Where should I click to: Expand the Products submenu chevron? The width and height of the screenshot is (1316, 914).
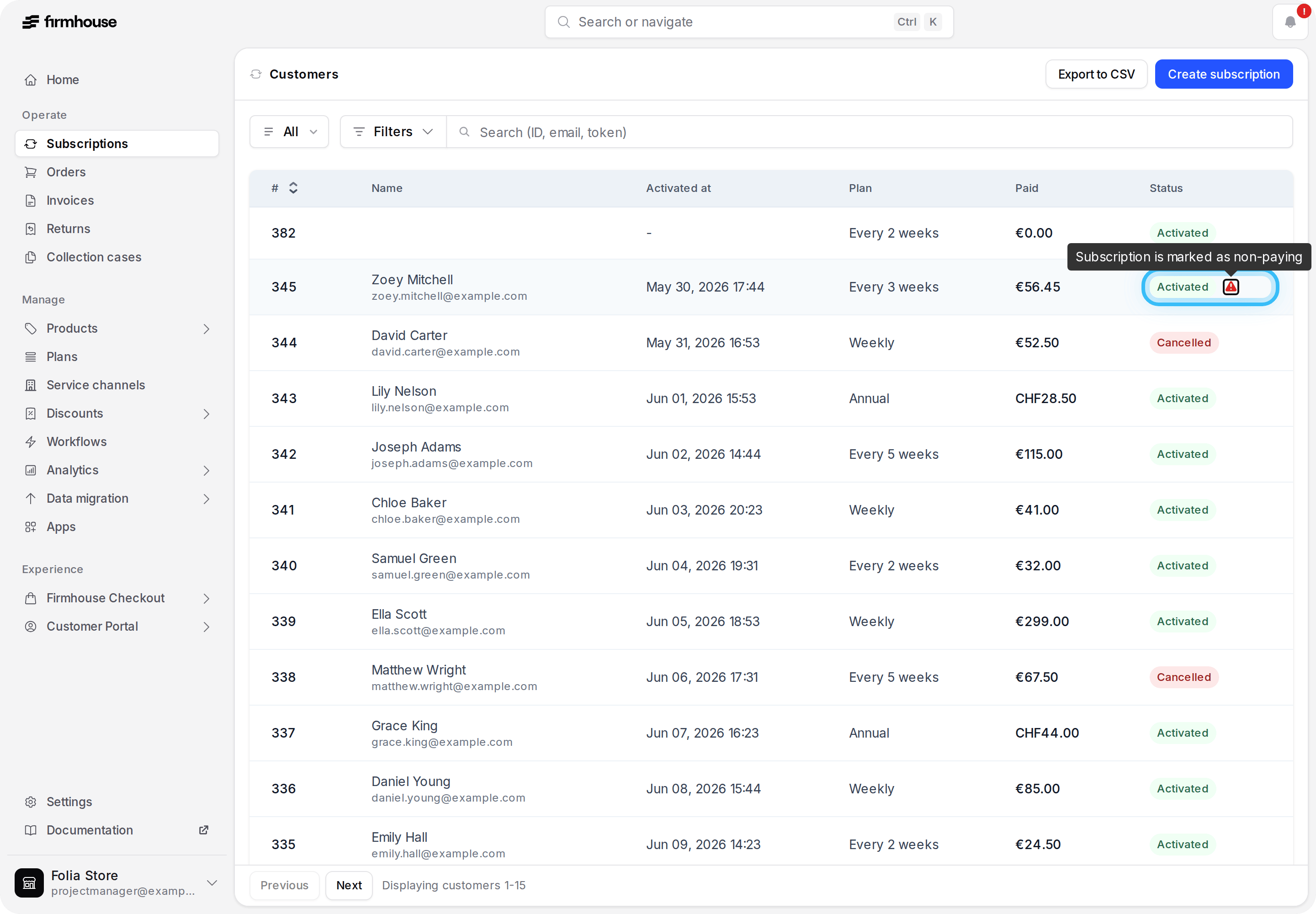(206, 329)
